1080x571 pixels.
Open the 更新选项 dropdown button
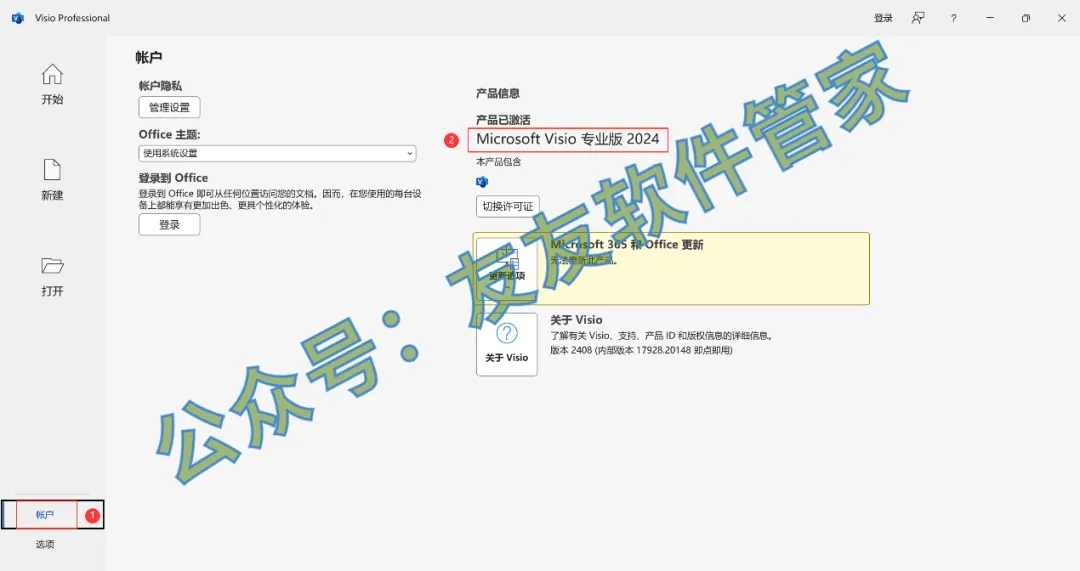(x=507, y=269)
